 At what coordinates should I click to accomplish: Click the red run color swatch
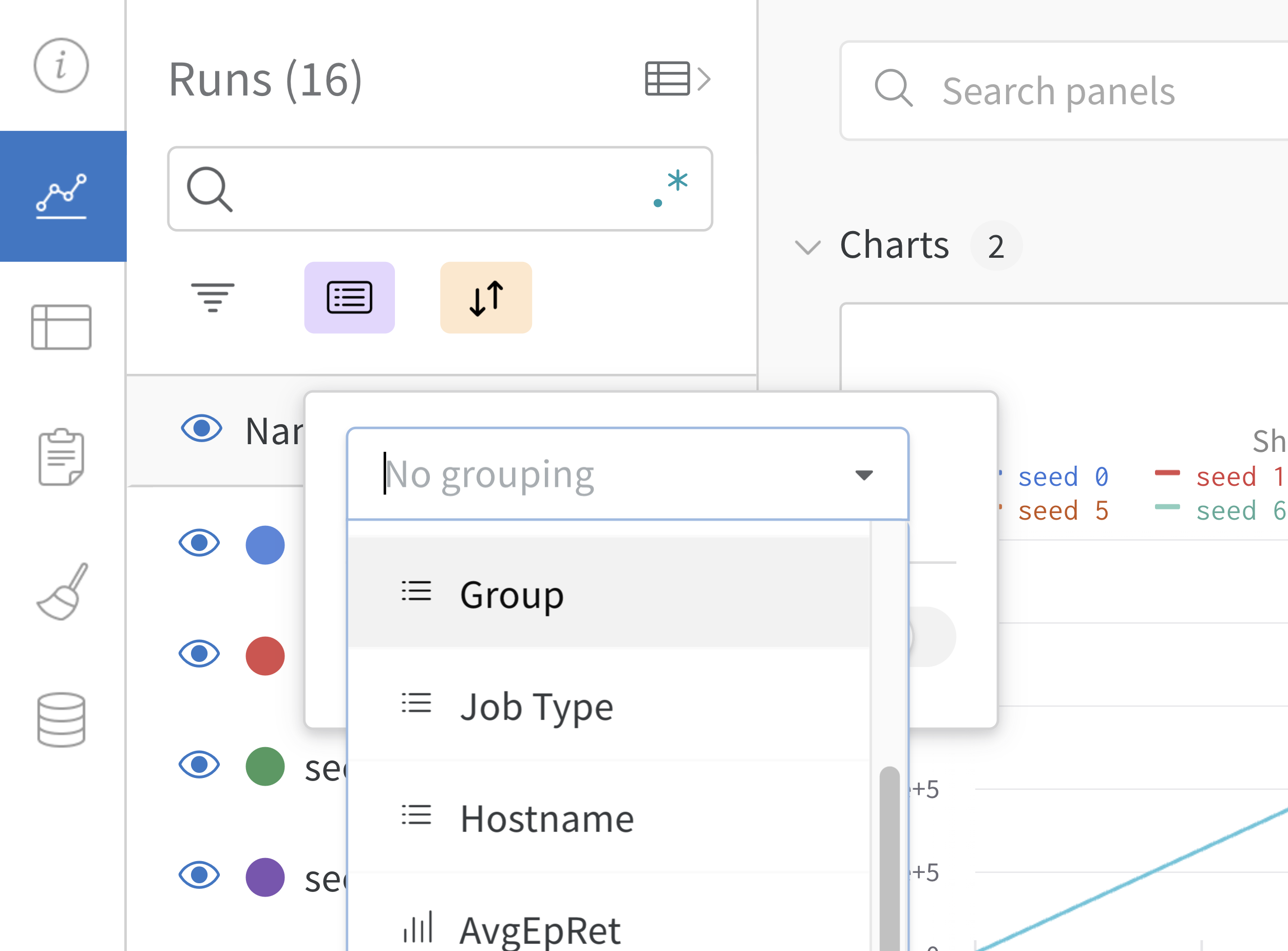click(265, 656)
